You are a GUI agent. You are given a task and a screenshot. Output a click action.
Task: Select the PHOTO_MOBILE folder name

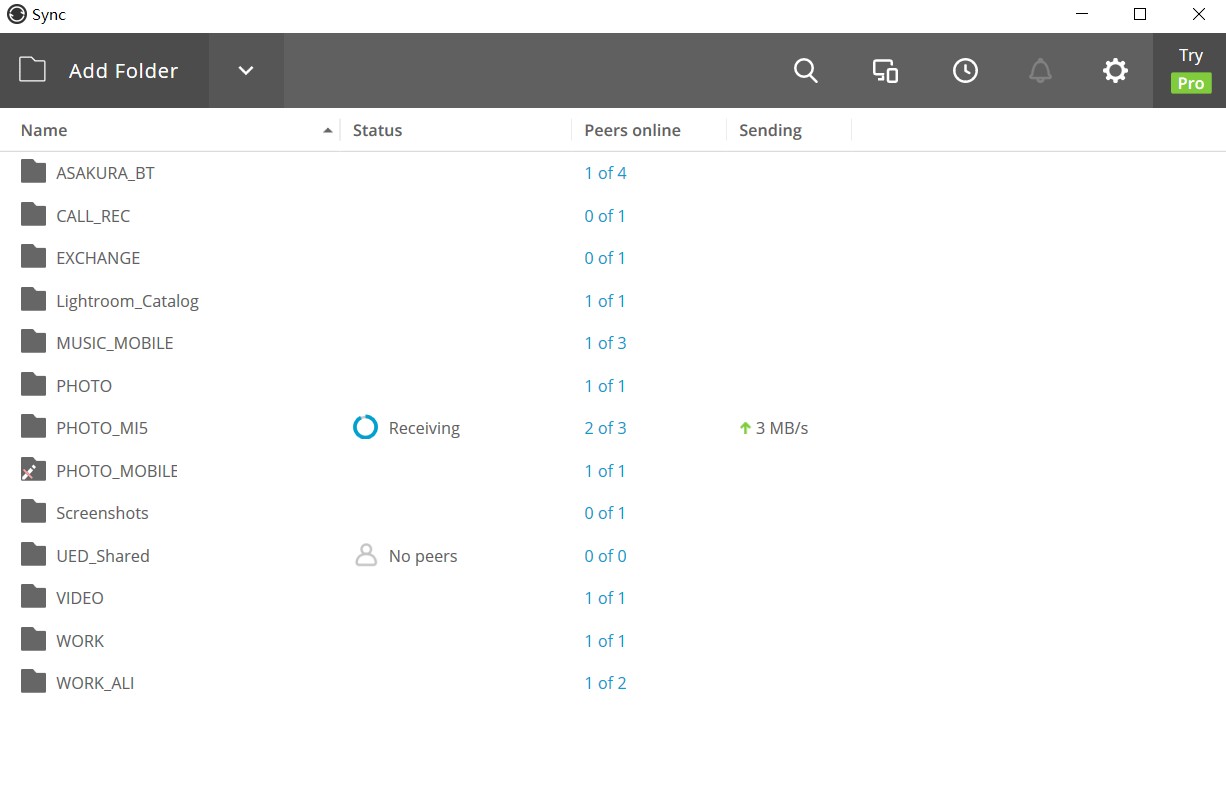pos(117,471)
